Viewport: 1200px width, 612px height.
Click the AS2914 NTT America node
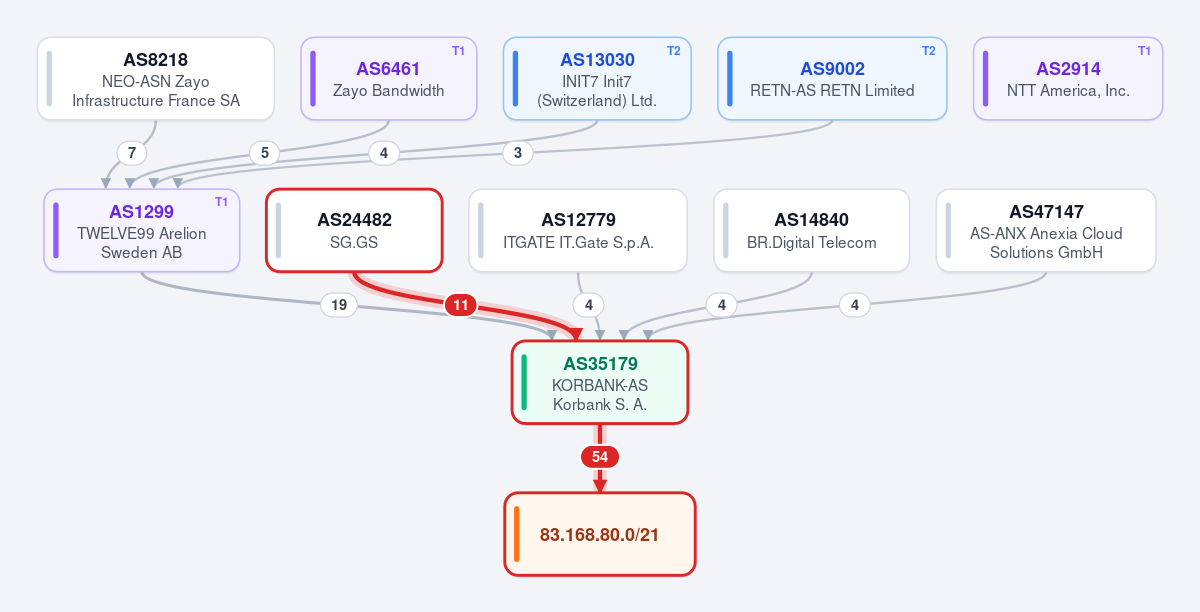[1068, 79]
